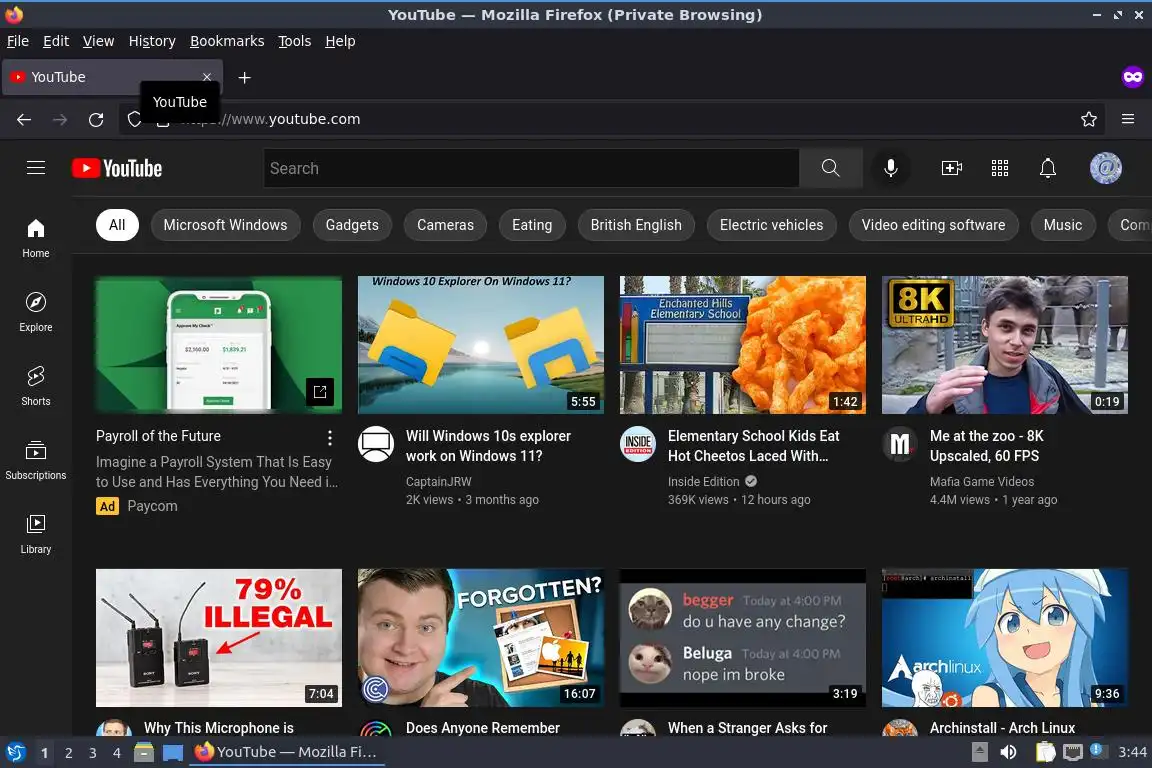Select the Gadgets filter chip

point(352,225)
